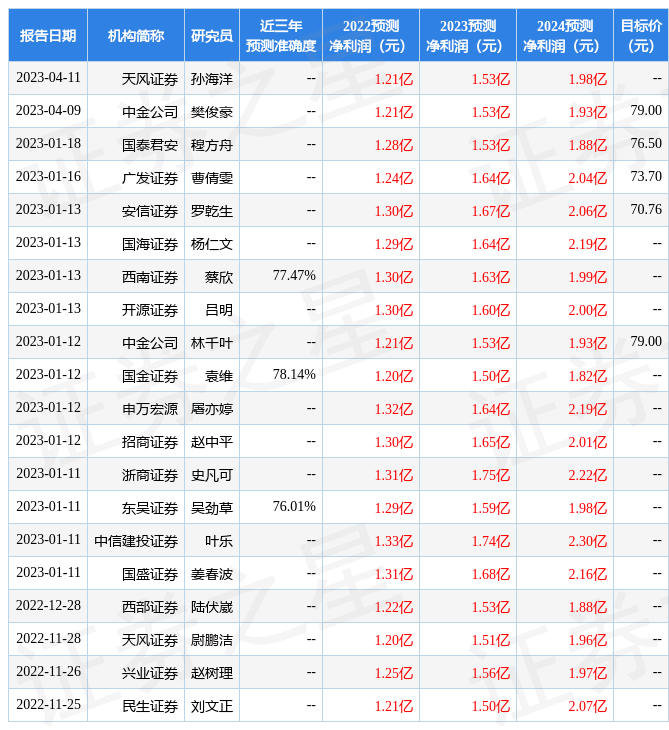Click researcher 屠亦婷

212,409
